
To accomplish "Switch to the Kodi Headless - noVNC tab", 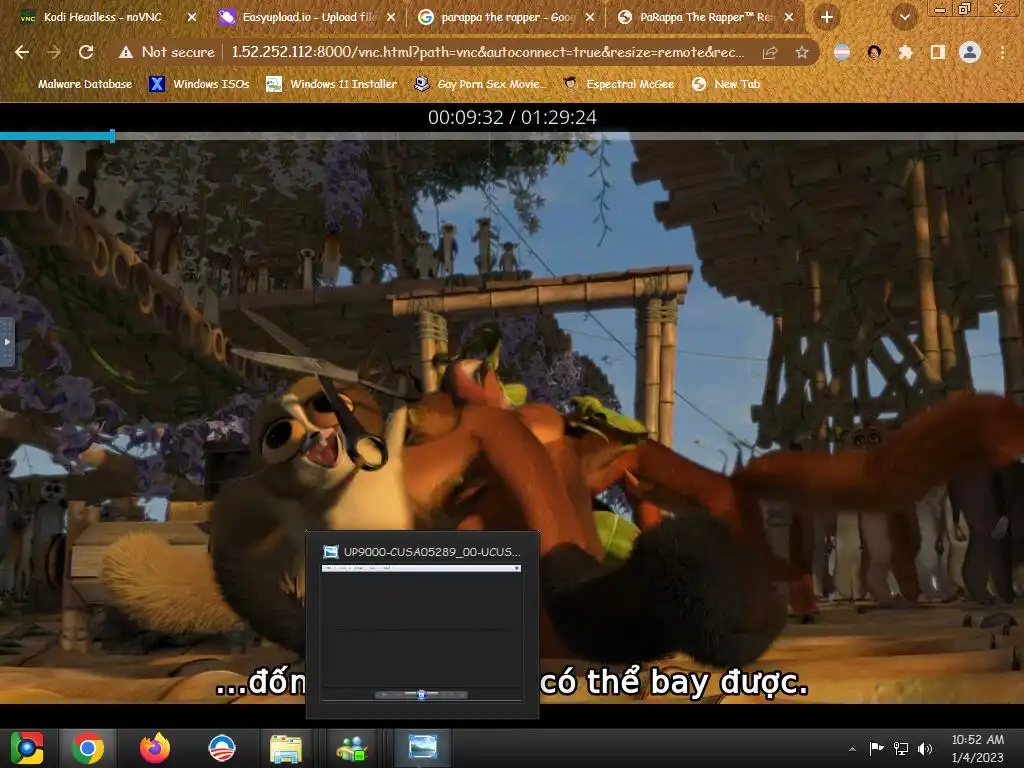I will click(102, 17).
